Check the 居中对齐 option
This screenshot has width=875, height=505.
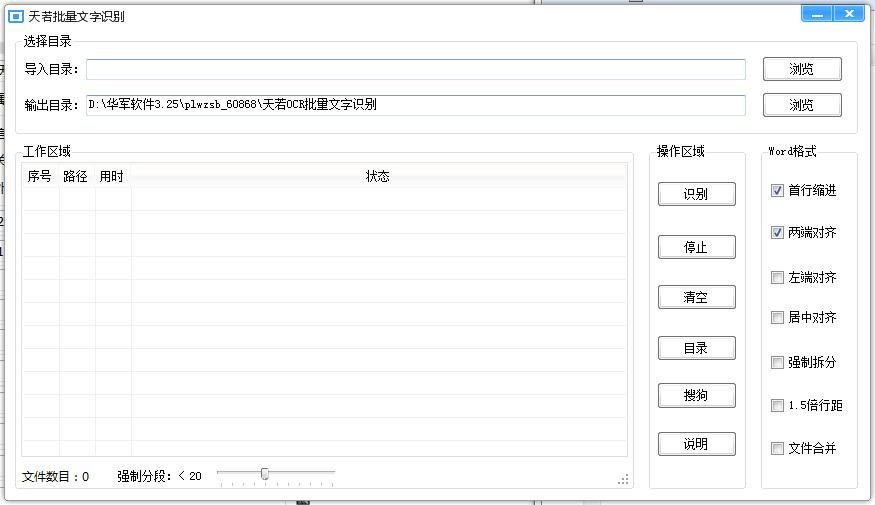click(778, 318)
